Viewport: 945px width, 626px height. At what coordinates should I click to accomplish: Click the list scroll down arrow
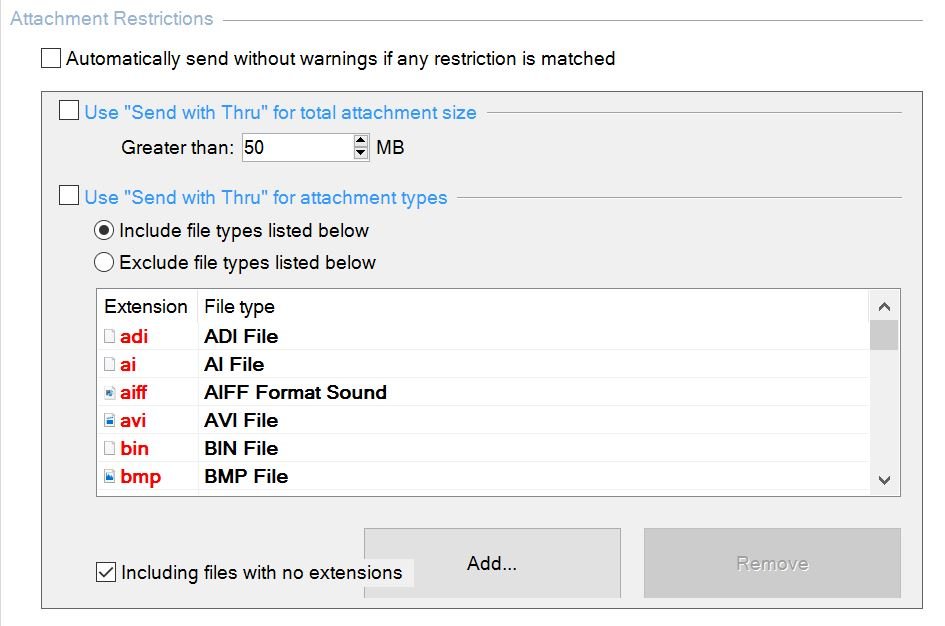click(884, 481)
